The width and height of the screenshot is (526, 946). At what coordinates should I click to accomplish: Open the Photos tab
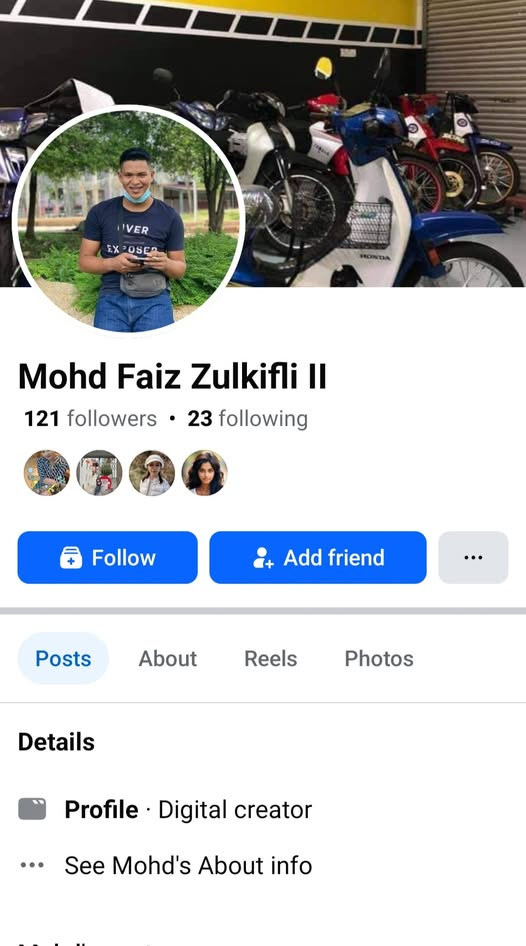pyautogui.click(x=379, y=658)
